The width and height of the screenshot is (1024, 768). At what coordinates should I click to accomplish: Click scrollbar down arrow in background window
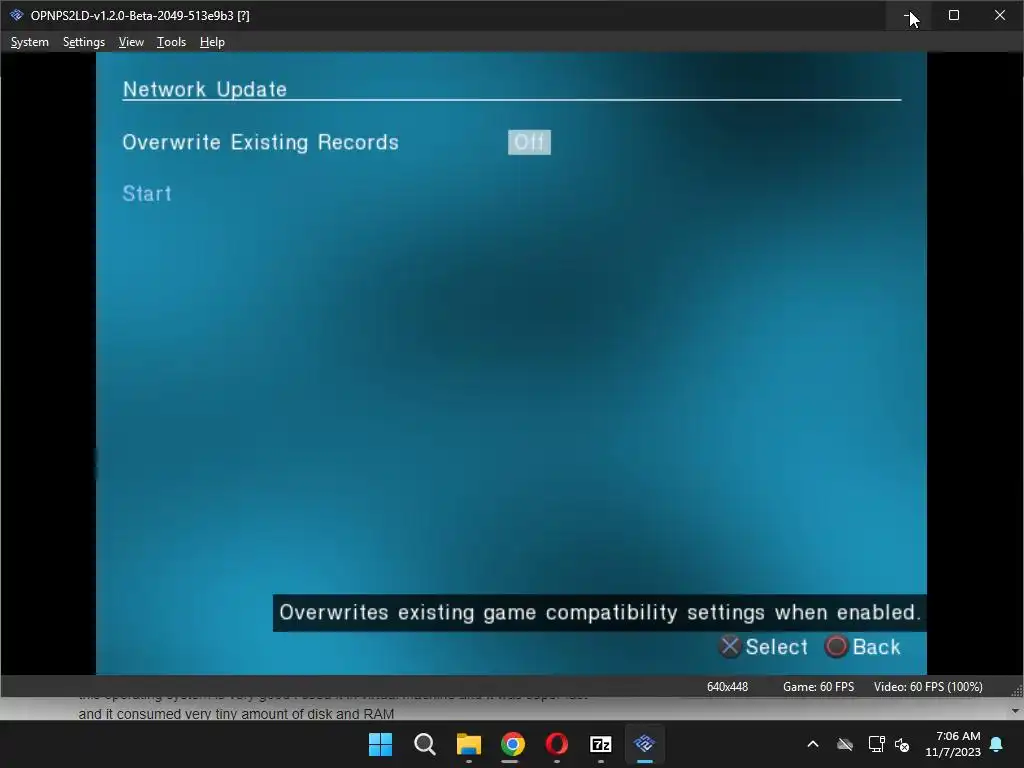1016,711
